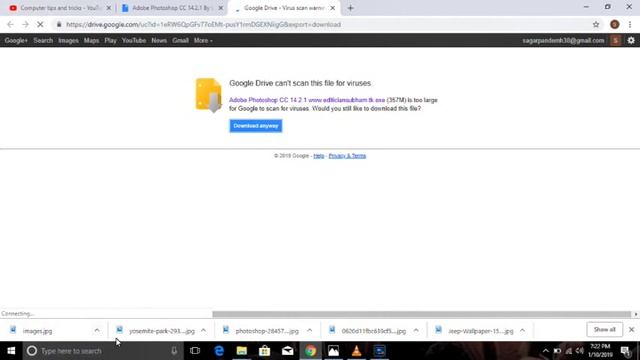Go back to the previous page
This screenshot has height=360, width=640.
(x=10, y=24)
